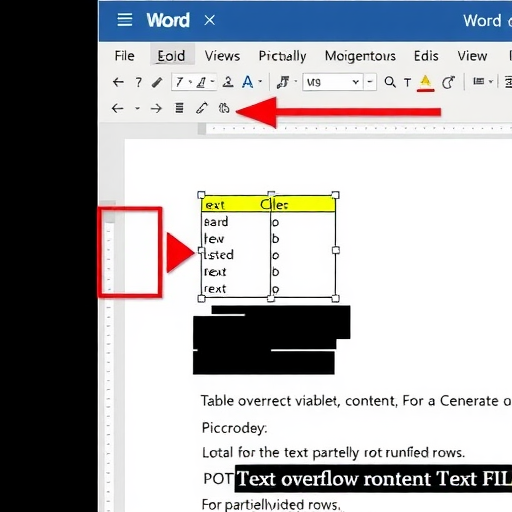Screen dimensions: 512x512
Task: Click the right arrow forward icon
Action: [156, 108]
